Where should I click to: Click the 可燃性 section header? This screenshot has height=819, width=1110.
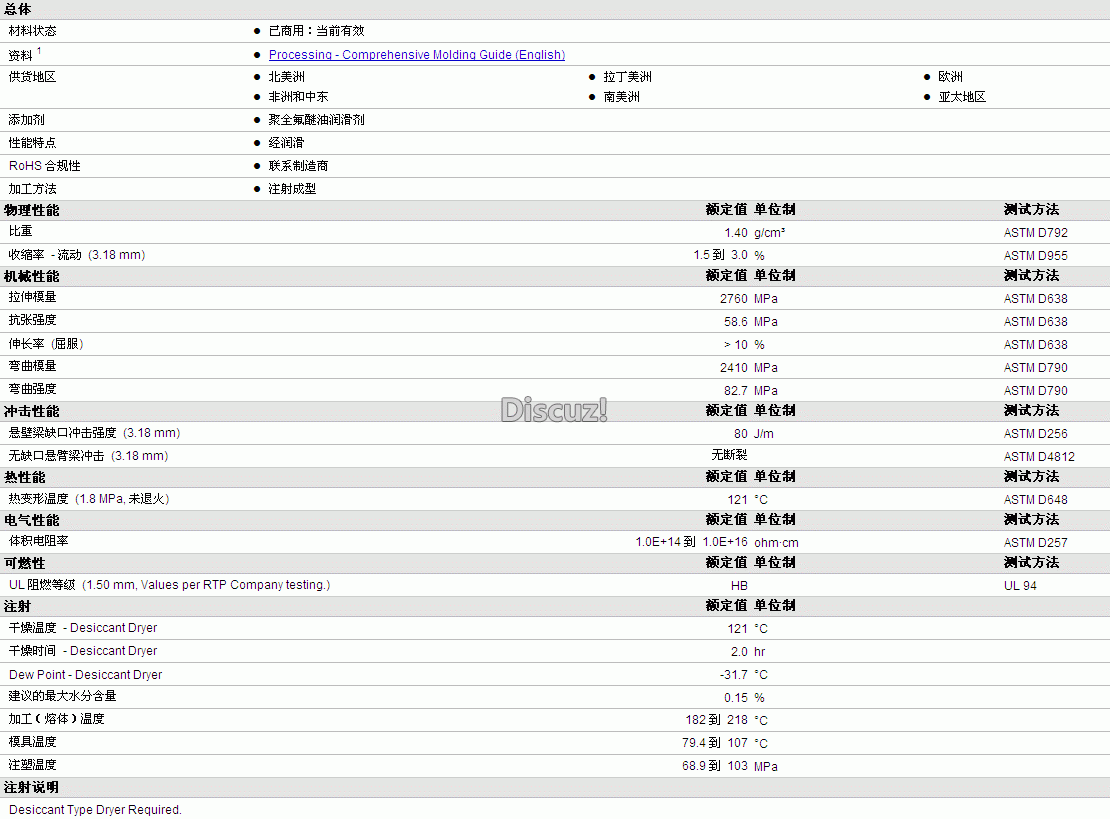tap(25, 563)
